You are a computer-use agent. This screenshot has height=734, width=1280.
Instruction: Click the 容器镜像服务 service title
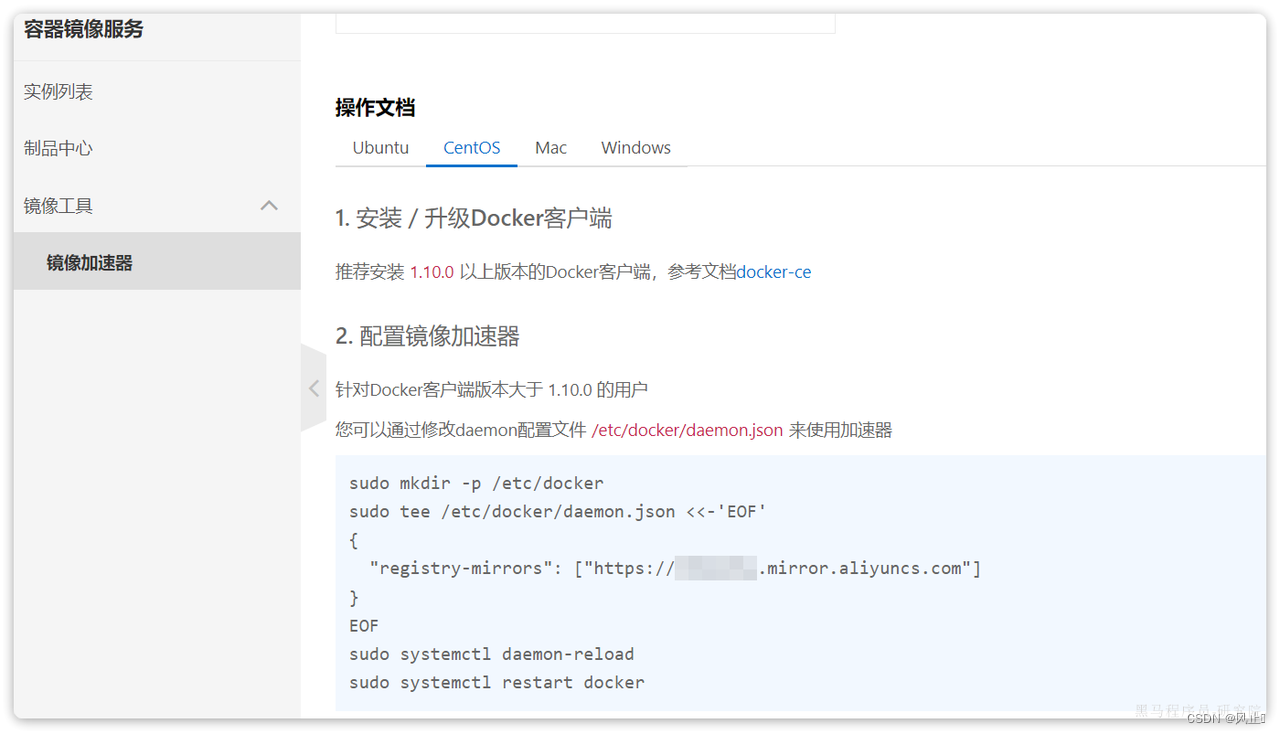pyautogui.click(x=84, y=30)
